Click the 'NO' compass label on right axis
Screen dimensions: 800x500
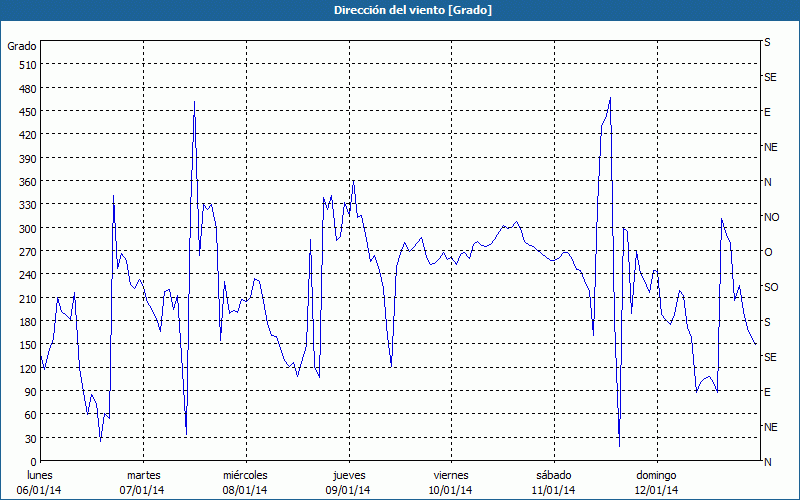(771, 217)
